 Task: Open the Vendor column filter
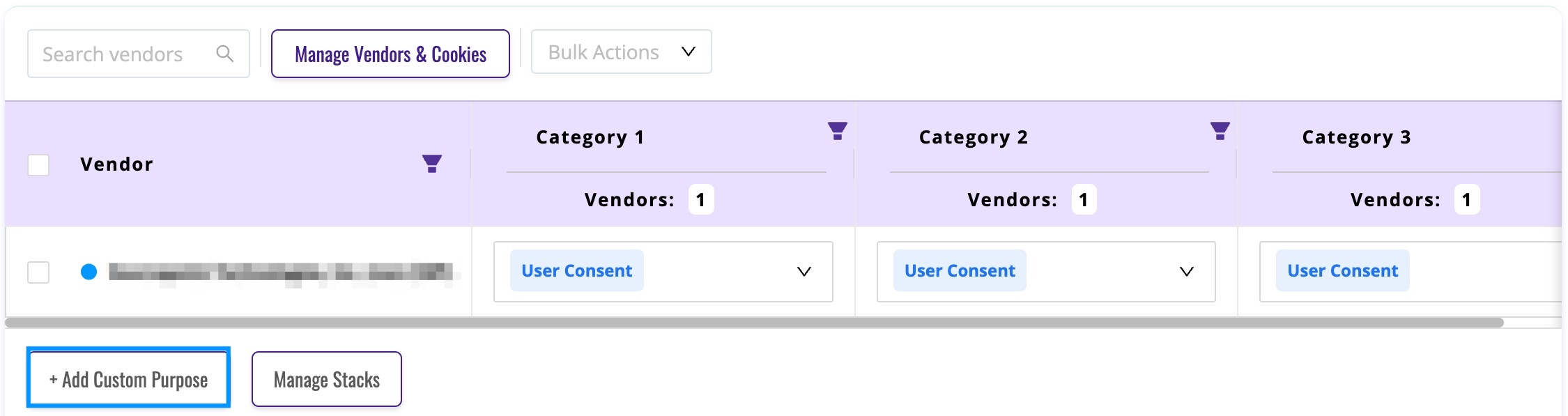(432, 164)
